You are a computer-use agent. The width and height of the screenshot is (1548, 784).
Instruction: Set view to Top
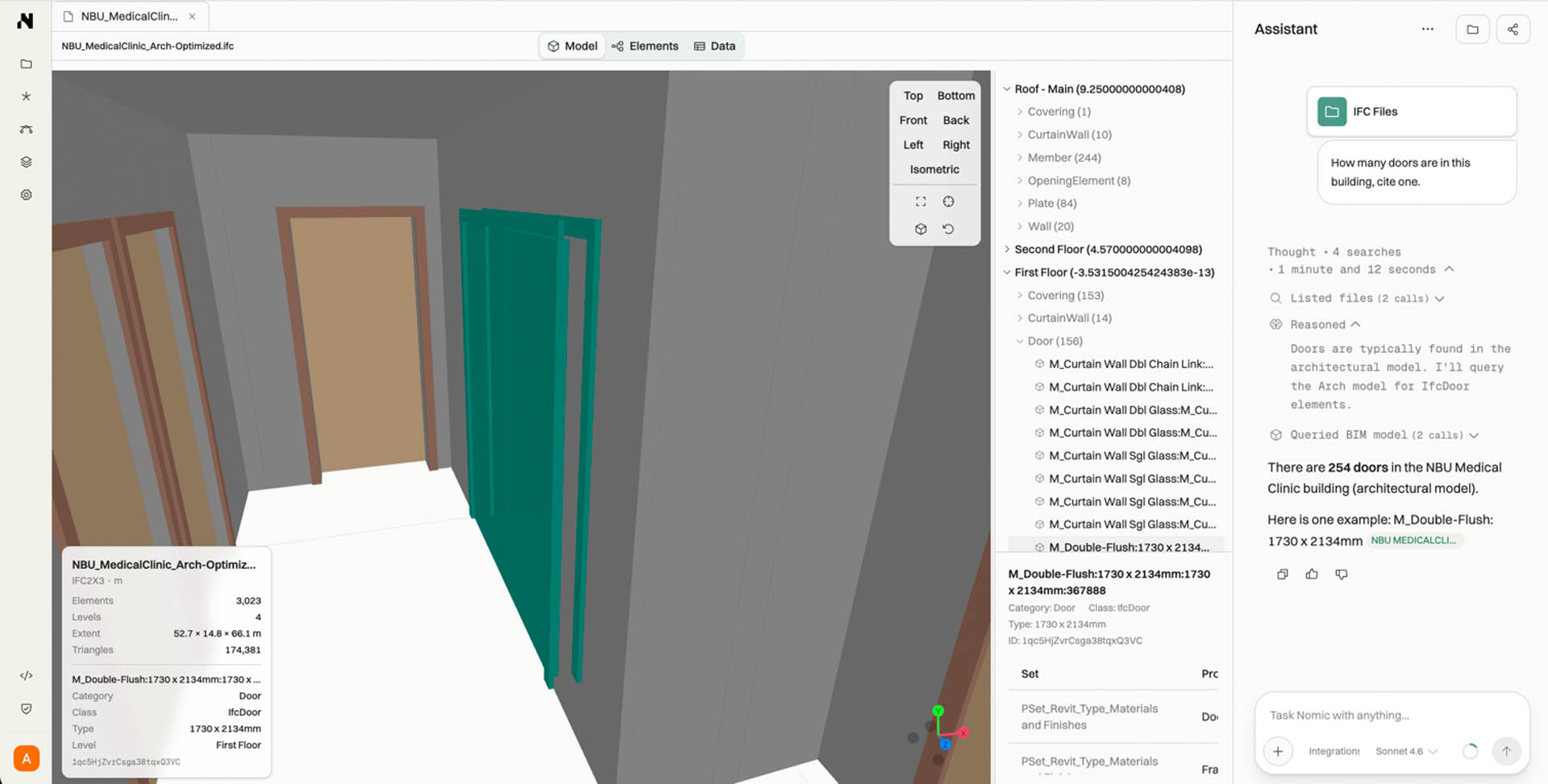tap(913, 95)
